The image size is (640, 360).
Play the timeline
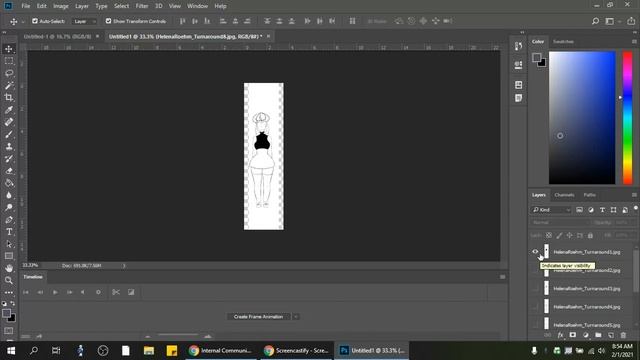[55, 292]
